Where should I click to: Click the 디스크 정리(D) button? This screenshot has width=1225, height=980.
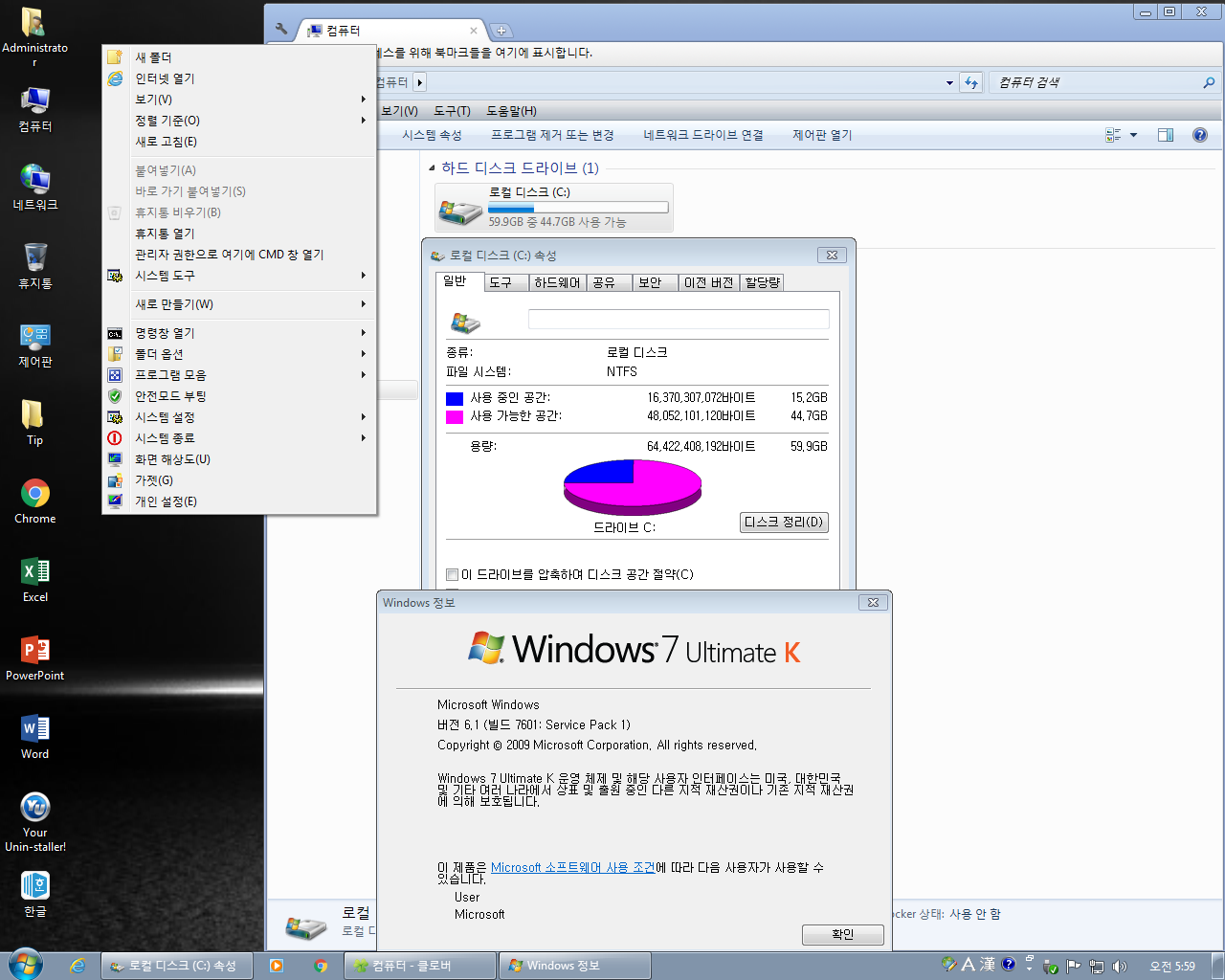(784, 523)
